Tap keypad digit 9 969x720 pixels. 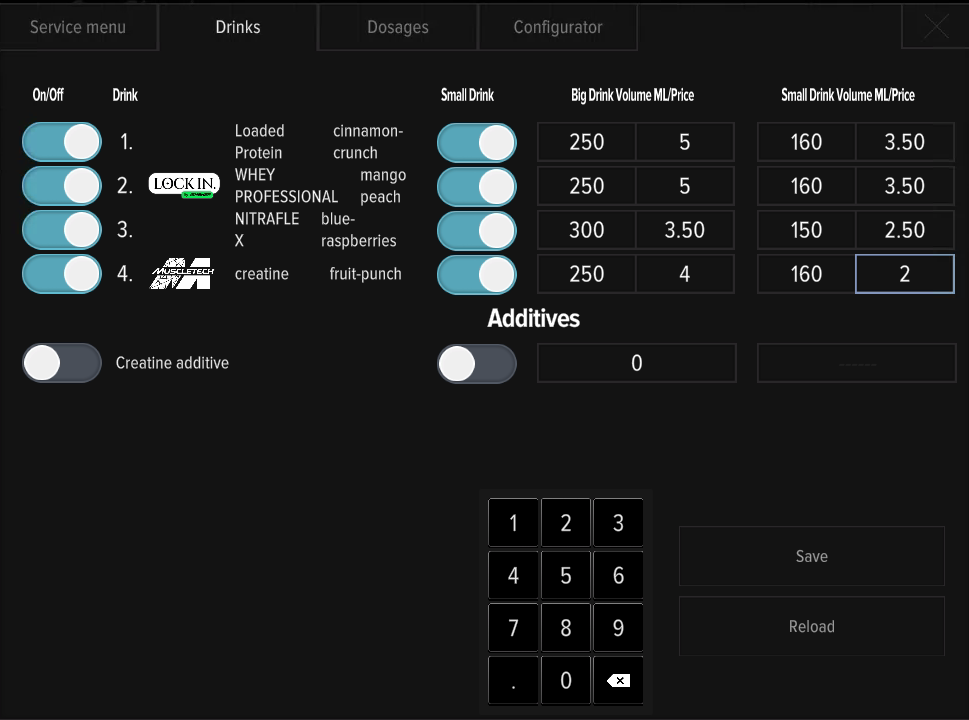pyautogui.click(x=618, y=628)
